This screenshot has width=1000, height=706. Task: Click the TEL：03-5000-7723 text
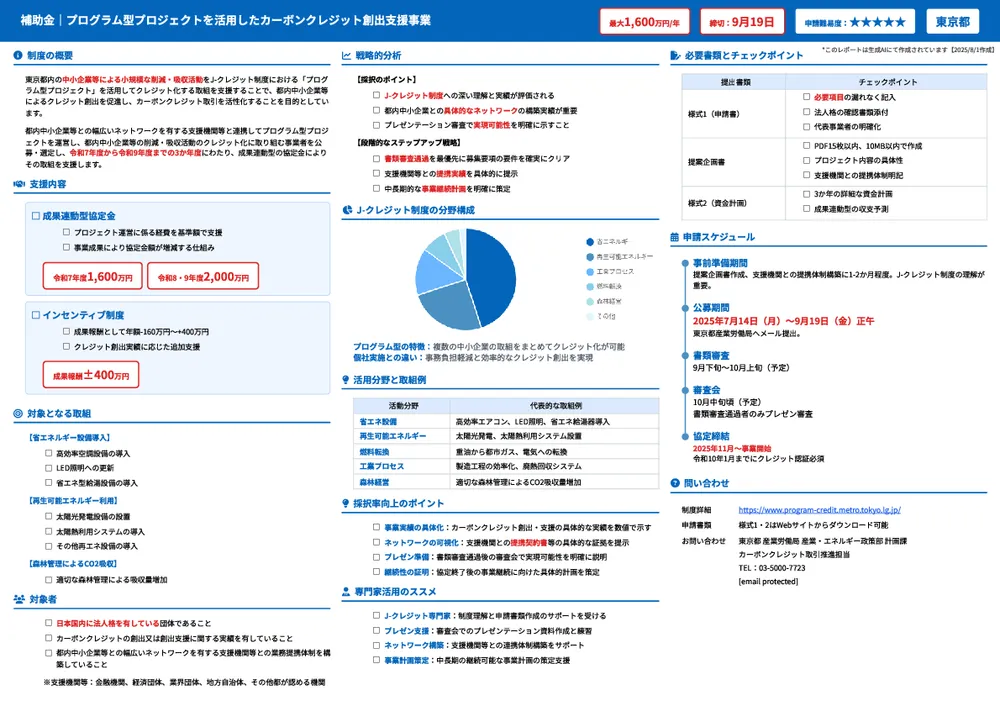[x=772, y=568]
